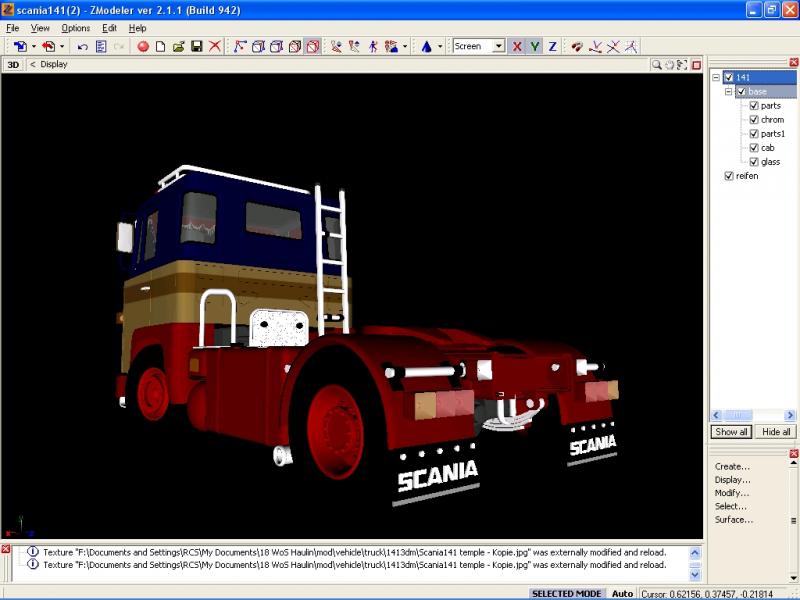
Task: Maximize viewport with red square icon
Action: (x=696, y=65)
